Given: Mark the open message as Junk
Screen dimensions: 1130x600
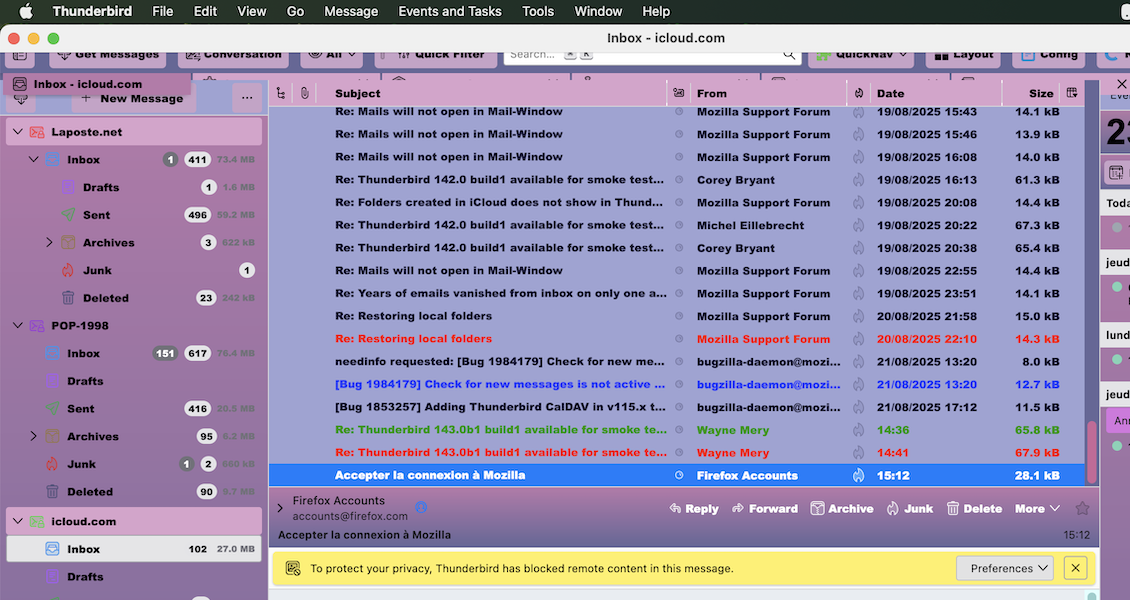Looking at the screenshot, I should point(909,508).
